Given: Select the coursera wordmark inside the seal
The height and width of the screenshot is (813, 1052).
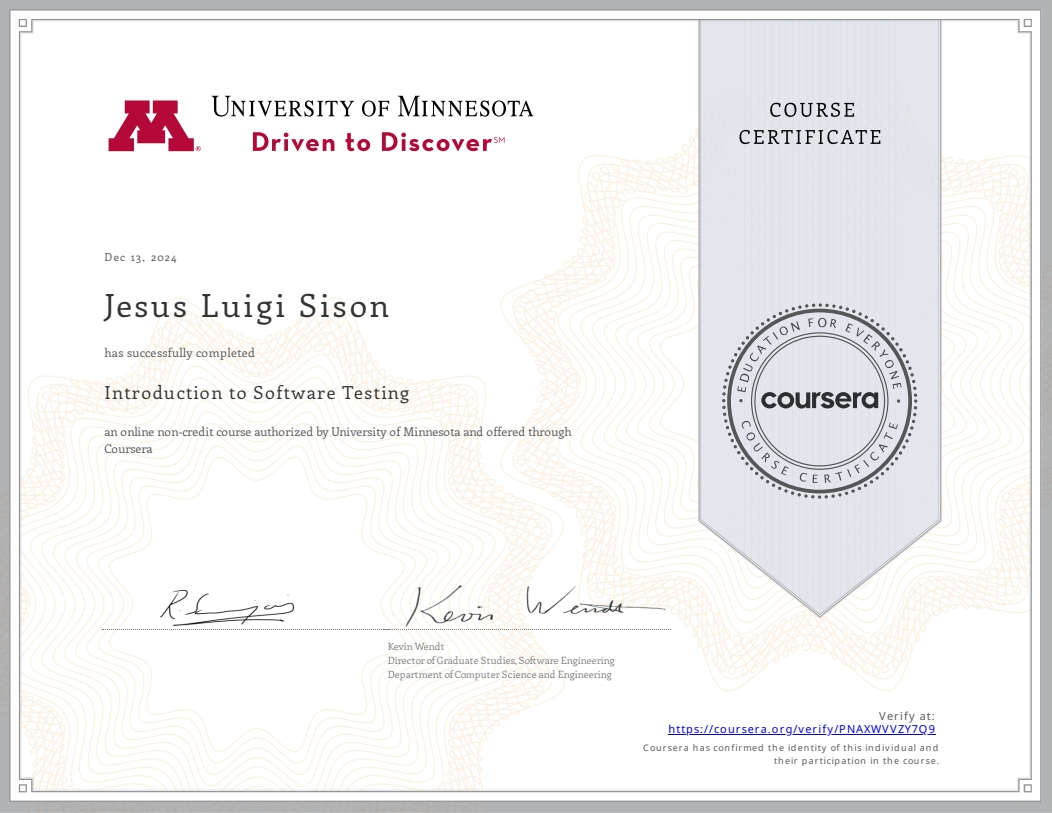Looking at the screenshot, I should click(x=819, y=400).
